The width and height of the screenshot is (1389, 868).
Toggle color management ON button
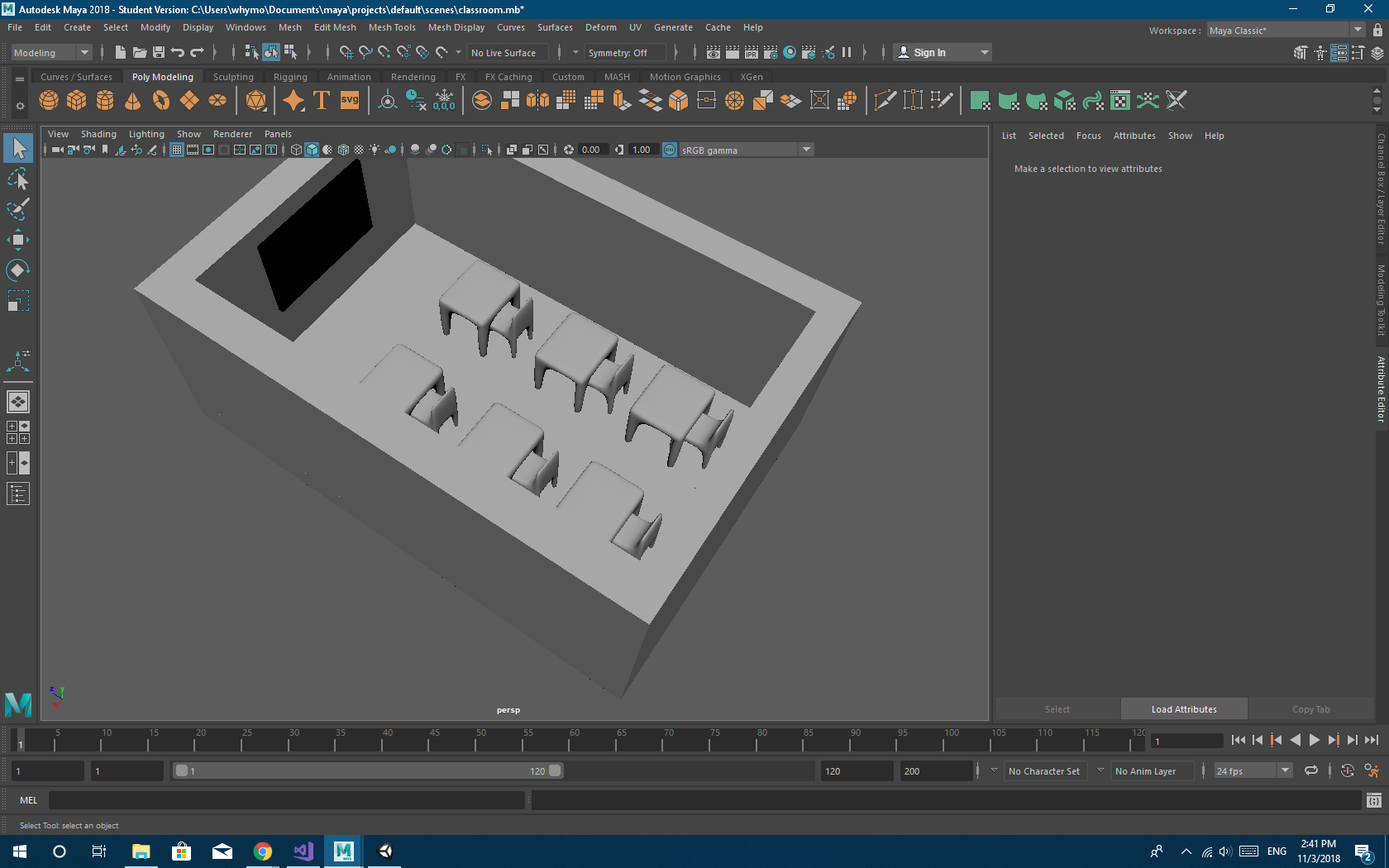(670, 150)
